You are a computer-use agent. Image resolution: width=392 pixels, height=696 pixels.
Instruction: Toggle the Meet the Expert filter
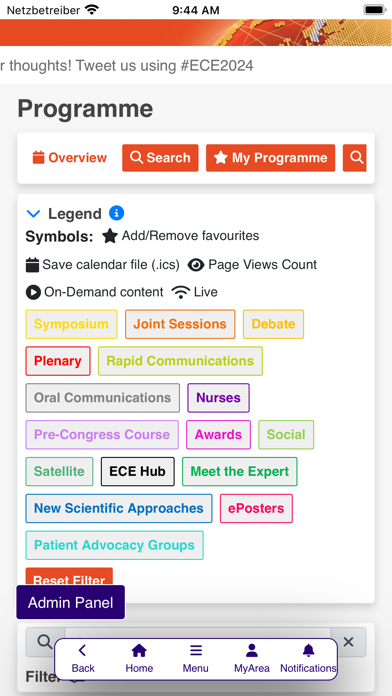(x=240, y=471)
